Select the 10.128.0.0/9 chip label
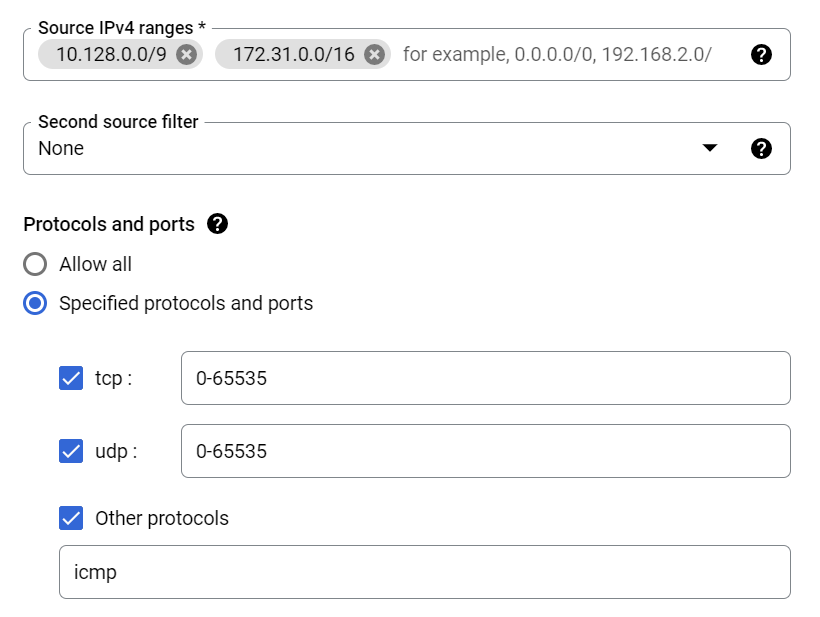This screenshot has height=617, width=820. pos(111,54)
